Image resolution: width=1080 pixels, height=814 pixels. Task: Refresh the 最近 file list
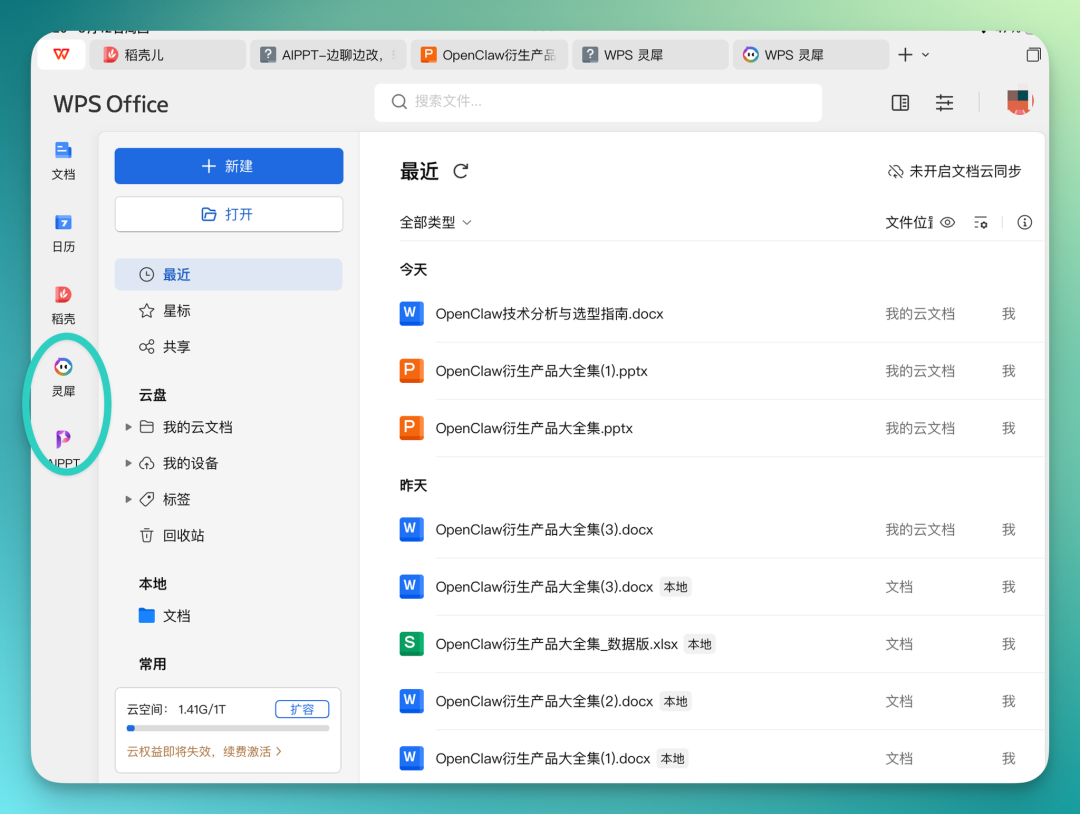click(x=461, y=171)
